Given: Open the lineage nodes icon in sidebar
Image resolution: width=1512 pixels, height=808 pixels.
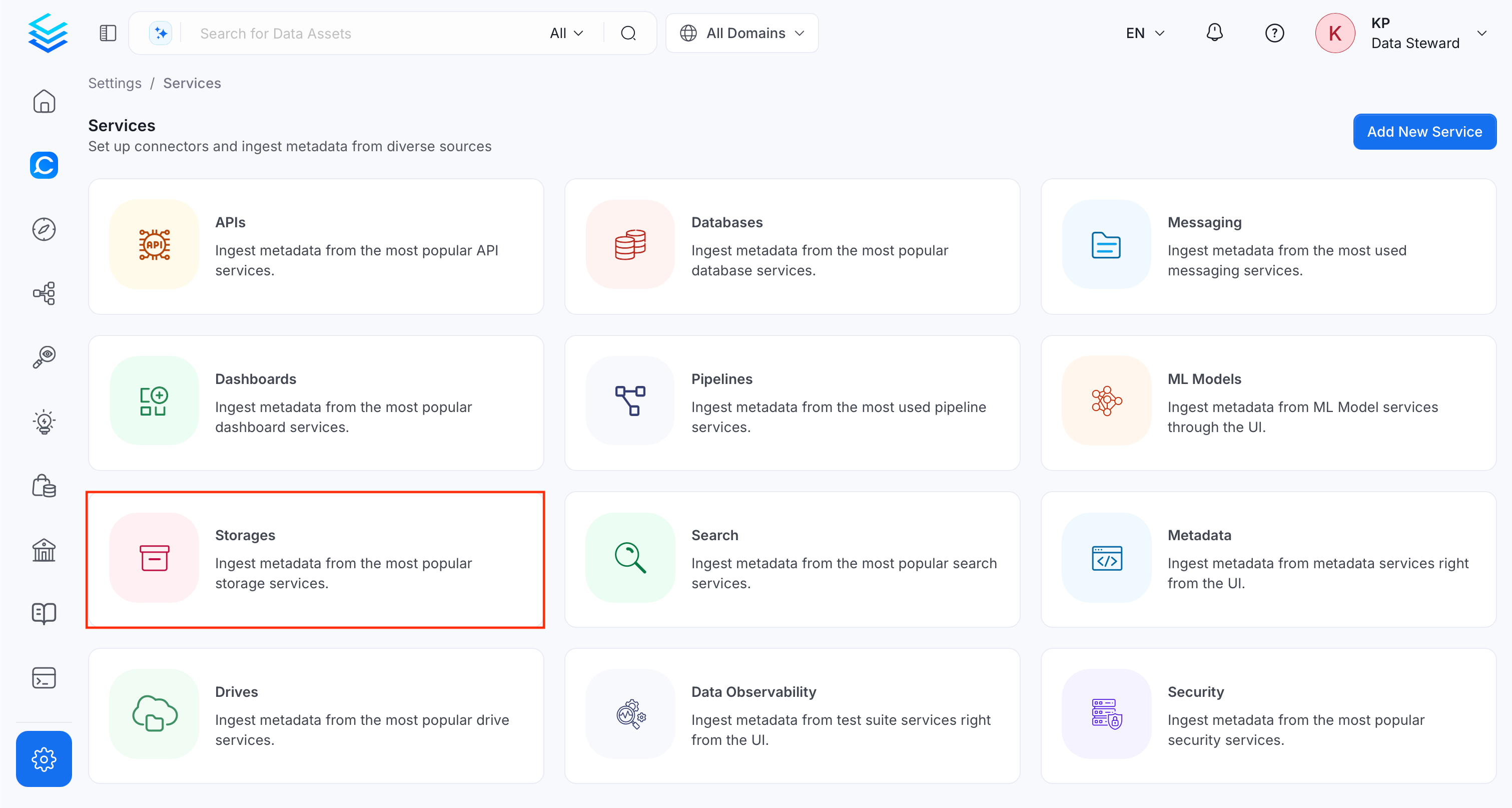Looking at the screenshot, I should [x=44, y=293].
